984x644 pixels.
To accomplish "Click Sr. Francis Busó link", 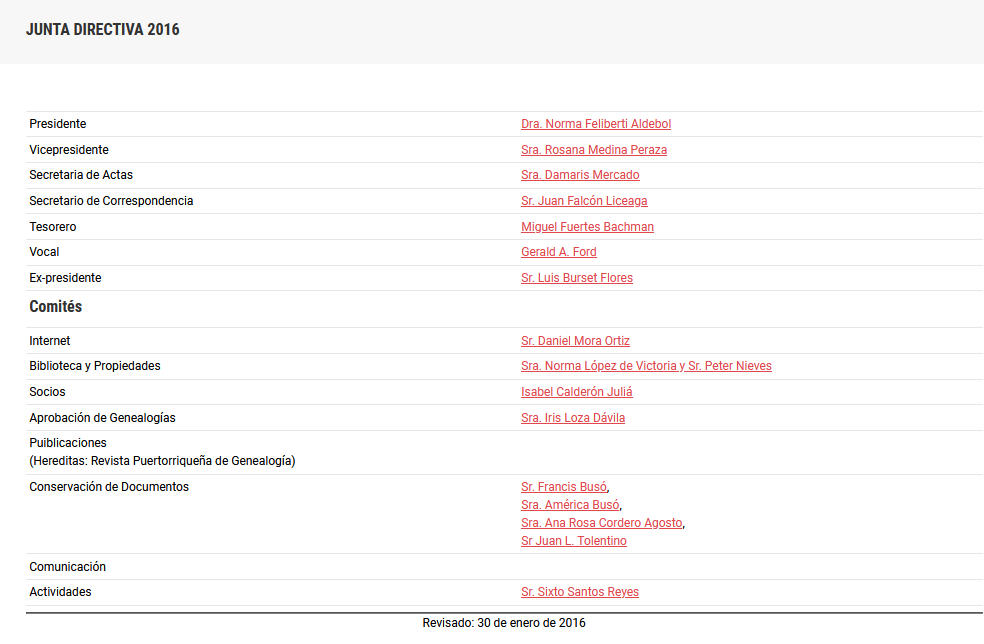I will [563, 487].
